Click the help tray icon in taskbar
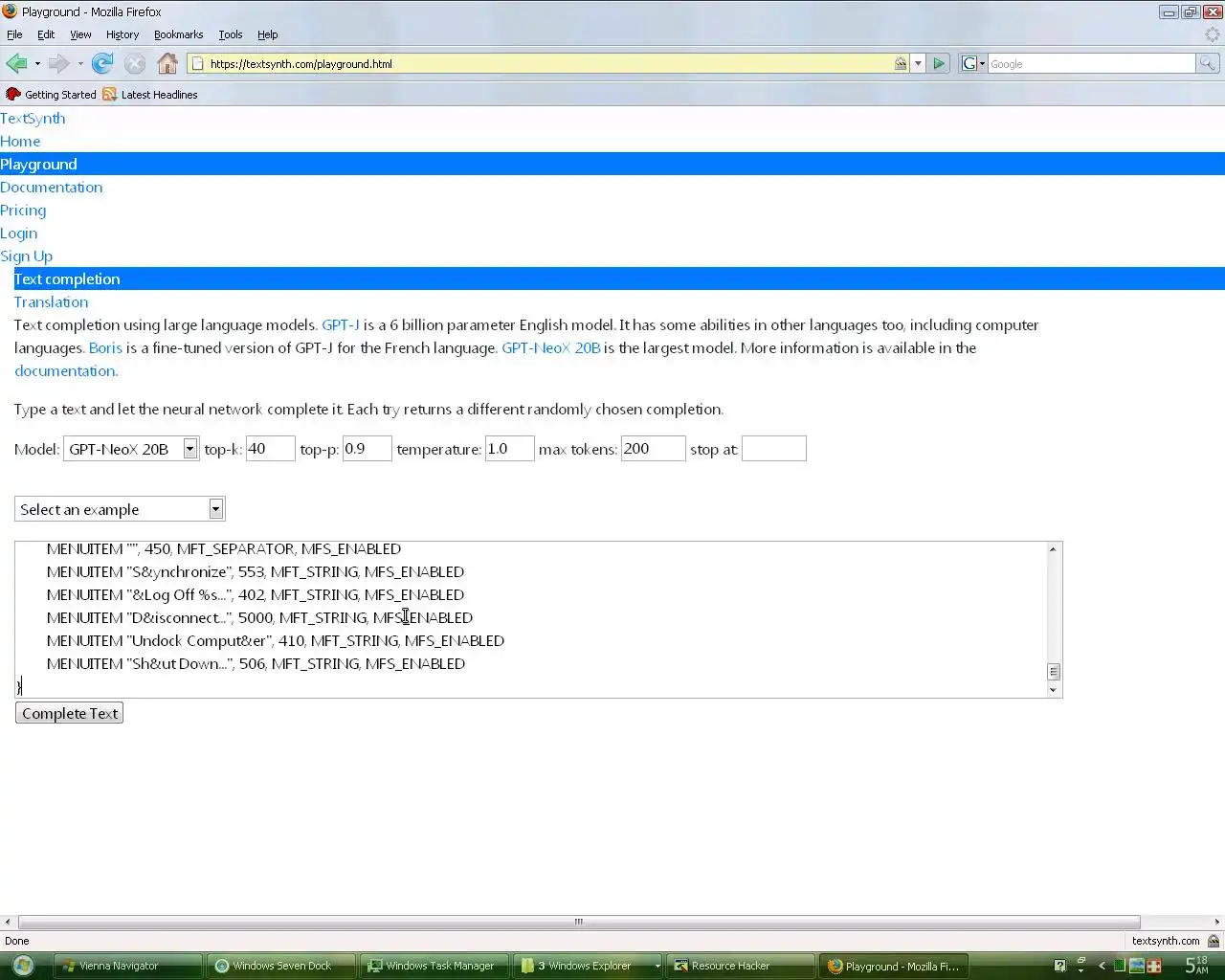The image size is (1225, 980). click(x=1059, y=966)
